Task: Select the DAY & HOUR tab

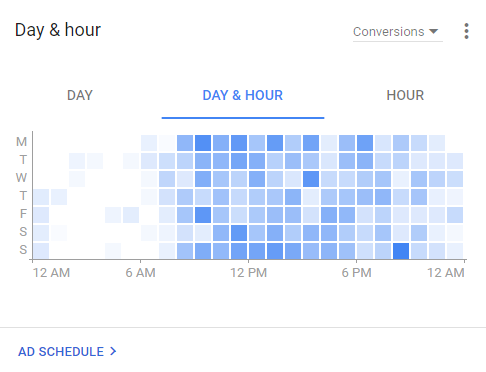Action: pos(243,95)
